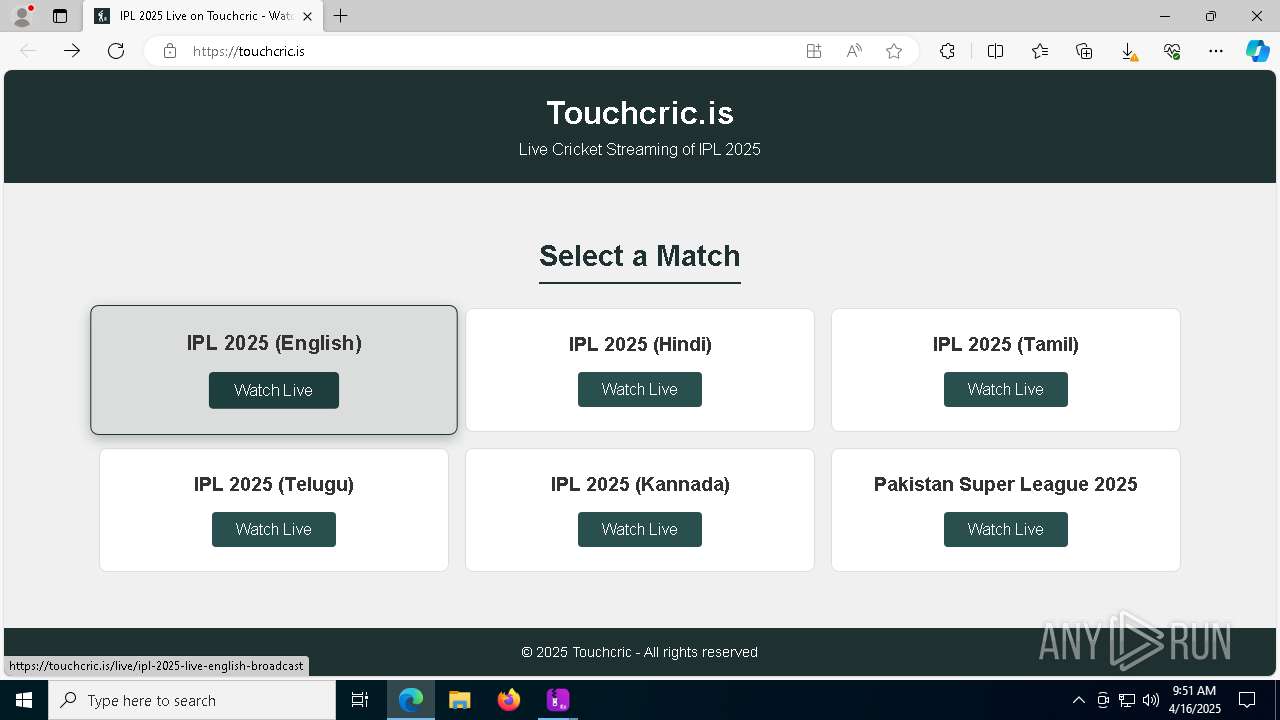This screenshot has width=1280, height=720.
Task: Open Browser essentials icon
Action: pyautogui.click(x=1172, y=51)
